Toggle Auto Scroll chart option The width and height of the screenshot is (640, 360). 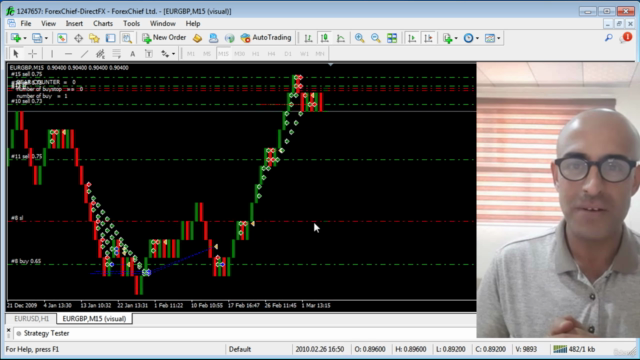[x=412, y=38]
